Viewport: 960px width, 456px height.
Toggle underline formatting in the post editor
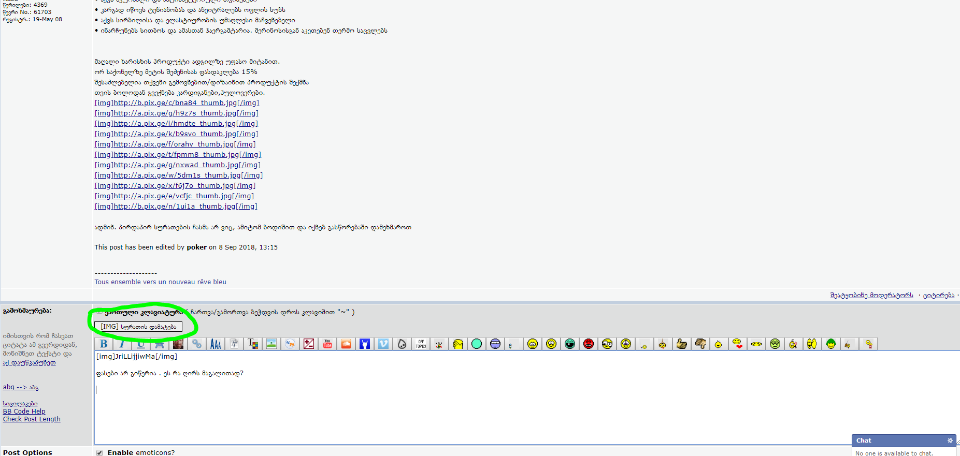coord(141,344)
